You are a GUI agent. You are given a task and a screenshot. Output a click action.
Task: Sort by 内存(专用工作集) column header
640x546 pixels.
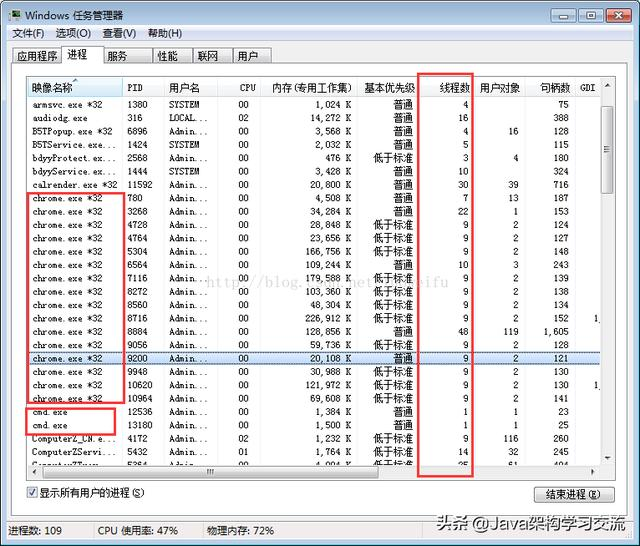point(308,87)
